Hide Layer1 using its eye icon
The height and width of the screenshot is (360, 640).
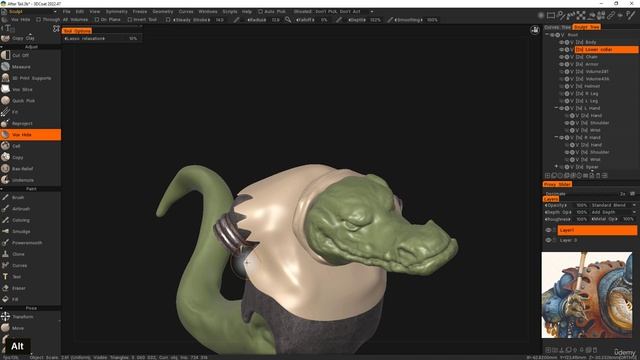click(548, 230)
